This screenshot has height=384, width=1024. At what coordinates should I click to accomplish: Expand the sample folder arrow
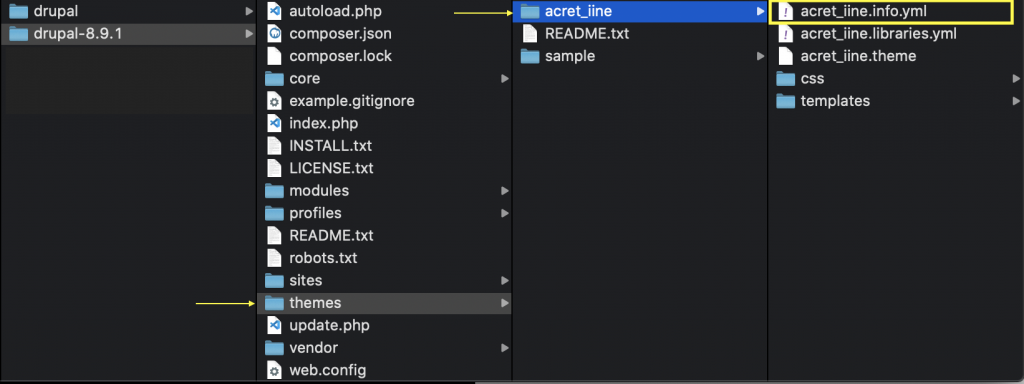click(760, 56)
